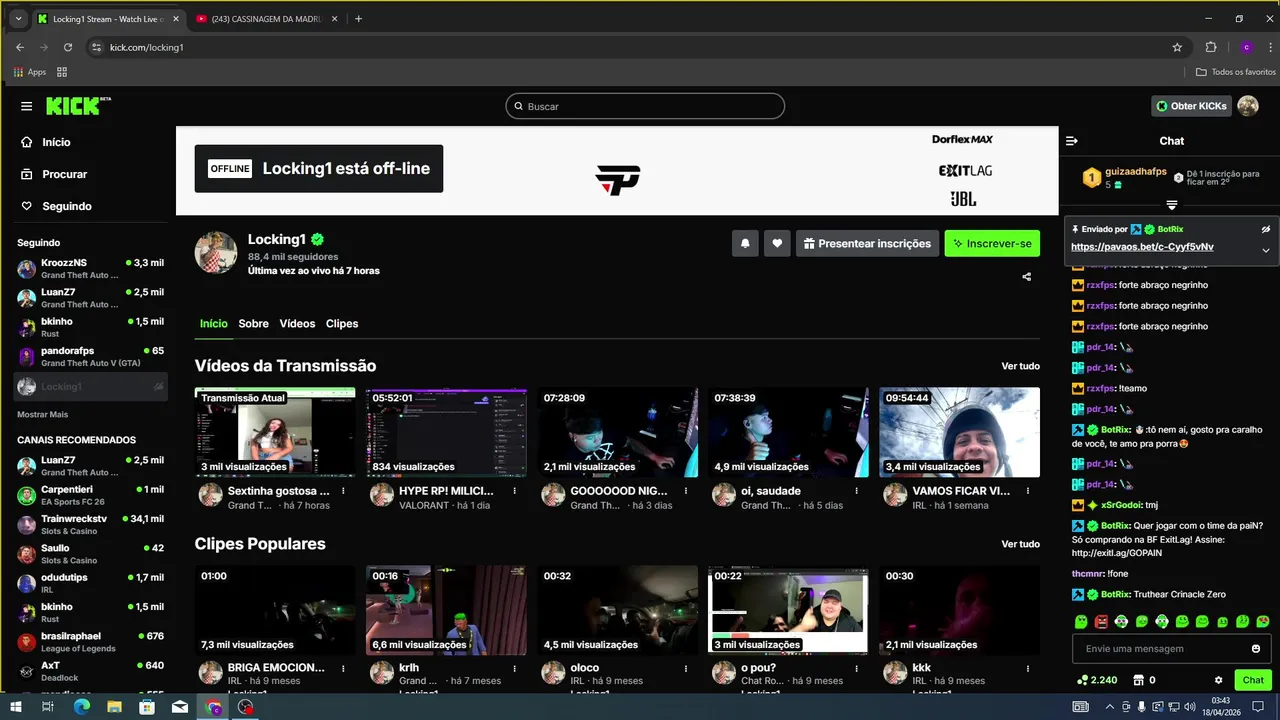The width and height of the screenshot is (1280, 720).
Task: Open browser extensions puzzle icon
Action: (1211, 47)
